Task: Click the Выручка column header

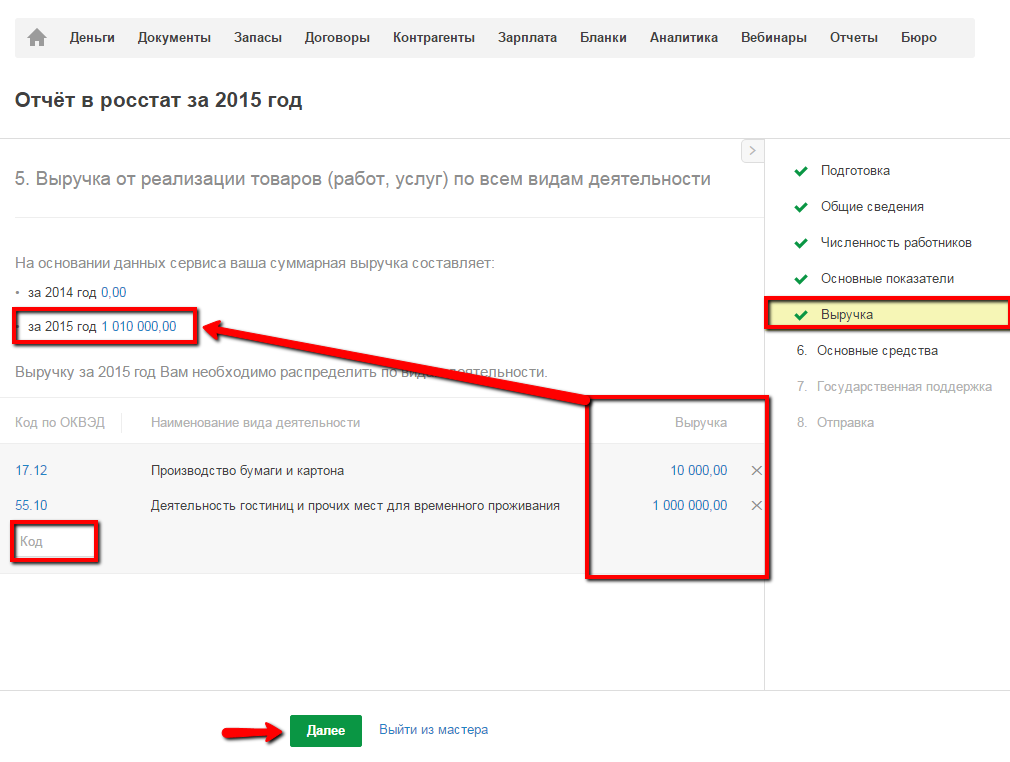Action: click(x=701, y=423)
